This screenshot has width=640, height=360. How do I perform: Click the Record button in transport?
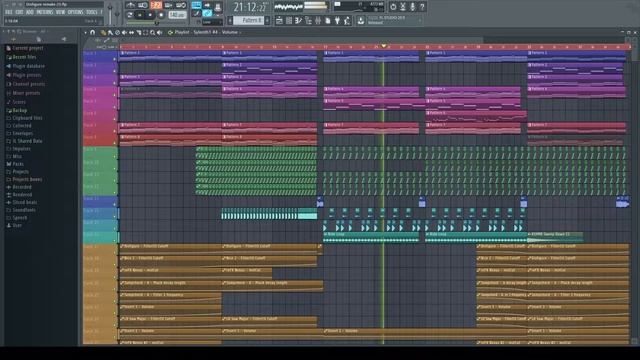click(x=161, y=15)
